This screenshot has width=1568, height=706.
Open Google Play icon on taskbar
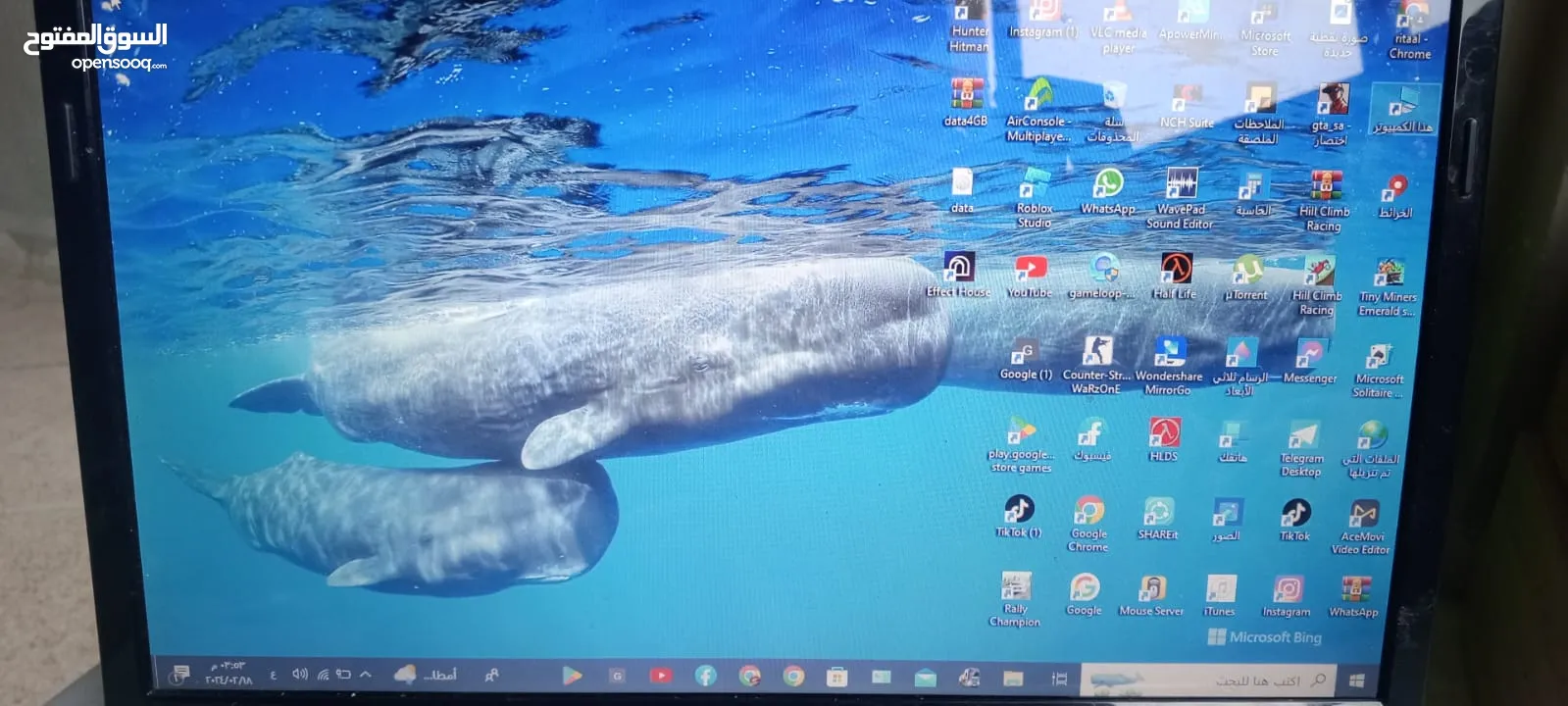(x=572, y=675)
